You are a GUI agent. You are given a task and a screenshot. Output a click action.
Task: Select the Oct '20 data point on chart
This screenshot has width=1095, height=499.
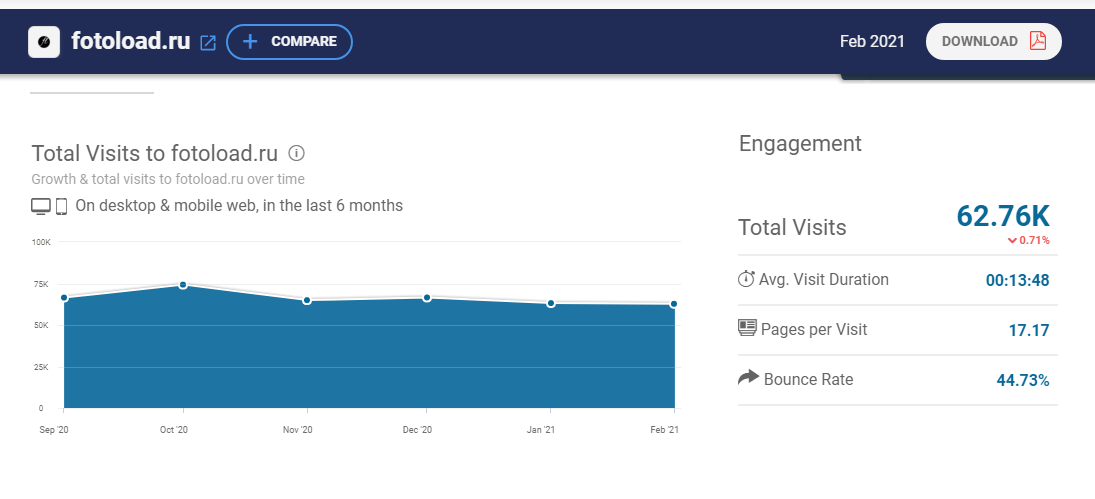pyautogui.click(x=183, y=285)
